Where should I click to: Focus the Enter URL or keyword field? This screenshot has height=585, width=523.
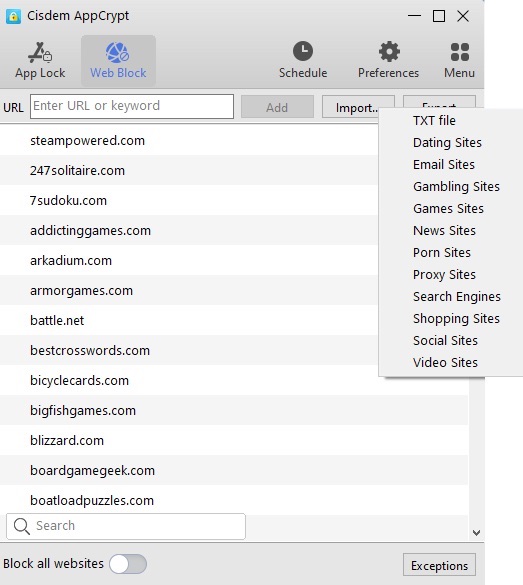tap(132, 106)
